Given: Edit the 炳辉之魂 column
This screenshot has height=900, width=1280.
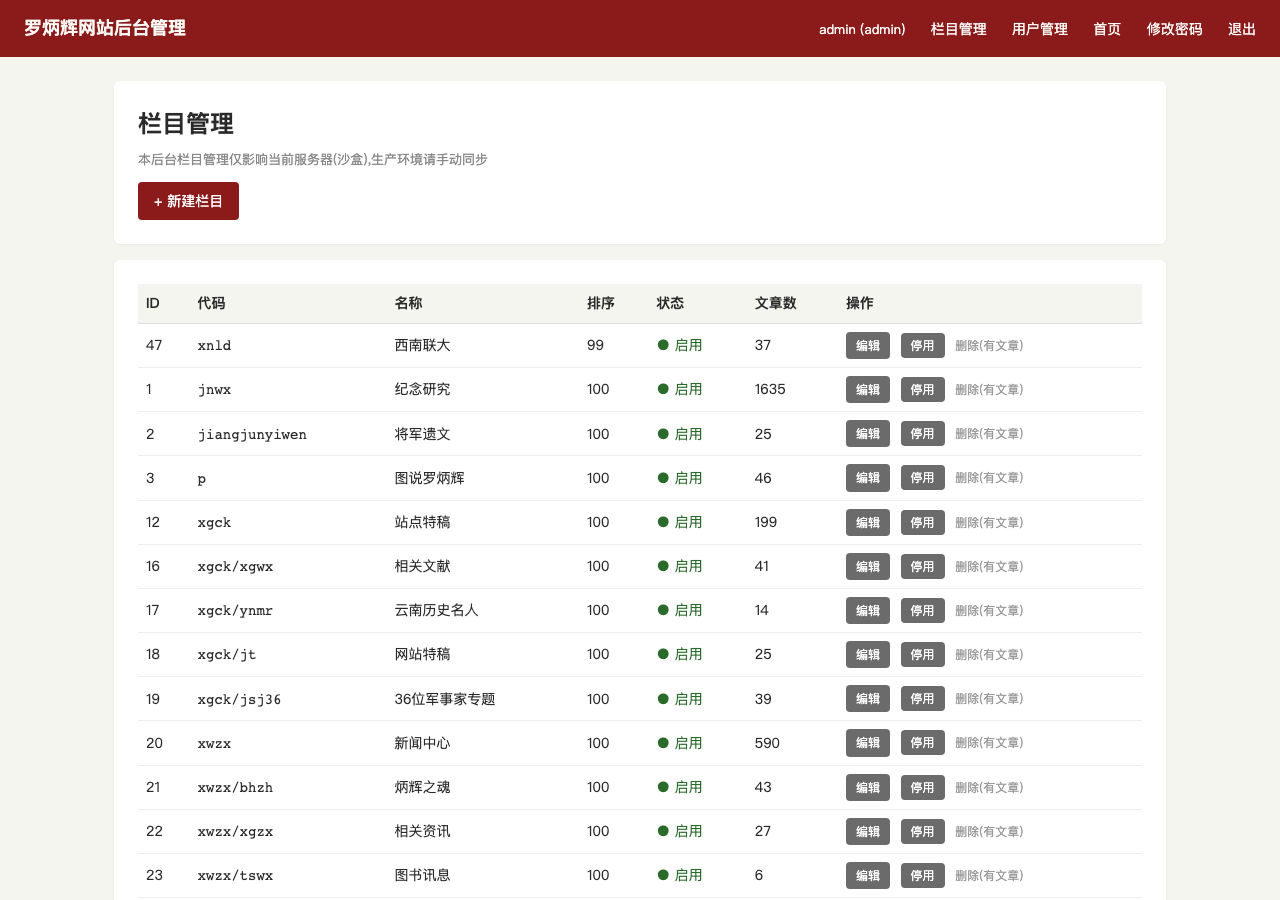Looking at the screenshot, I should click(868, 787).
